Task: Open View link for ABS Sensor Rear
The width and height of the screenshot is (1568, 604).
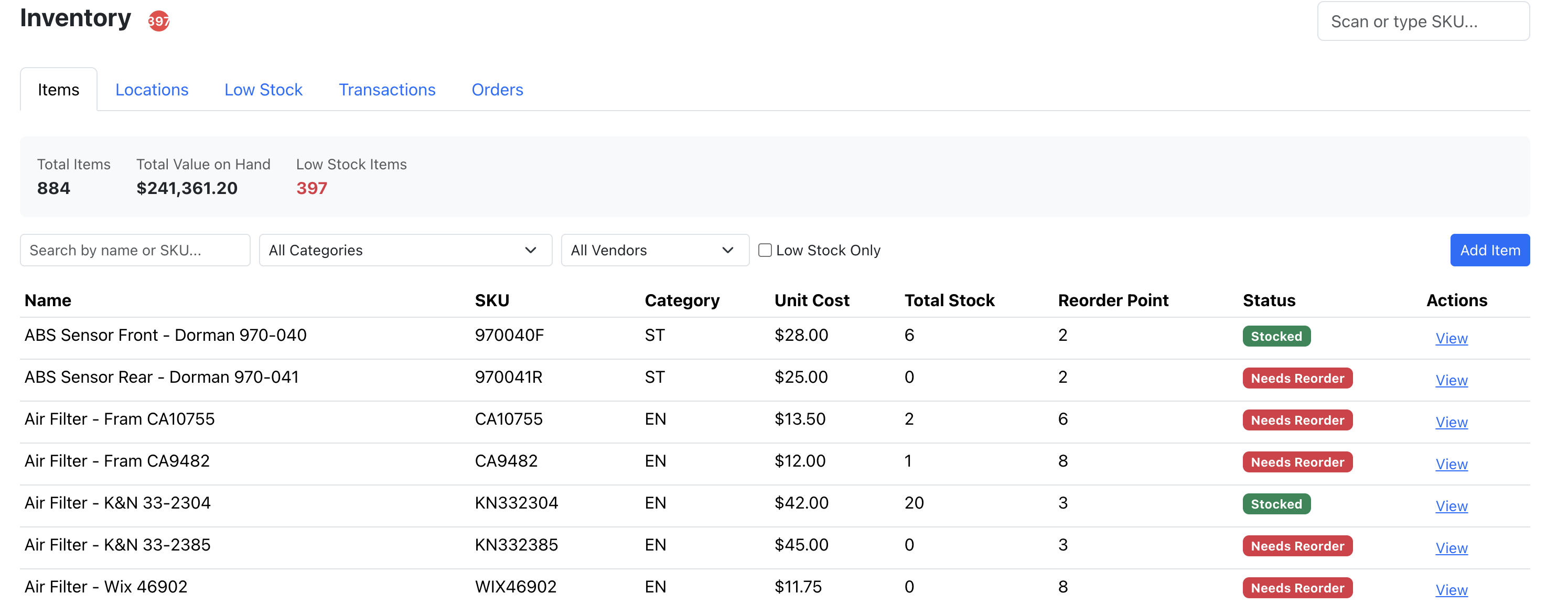Action: [x=1451, y=381]
